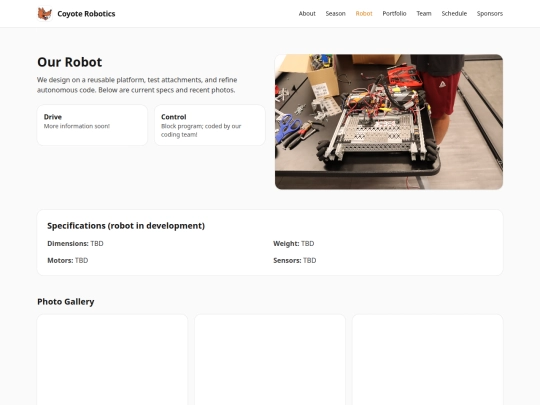The height and width of the screenshot is (405, 540).
Task: Click the 'Sensors: TBD' entry
Action: [294, 260]
